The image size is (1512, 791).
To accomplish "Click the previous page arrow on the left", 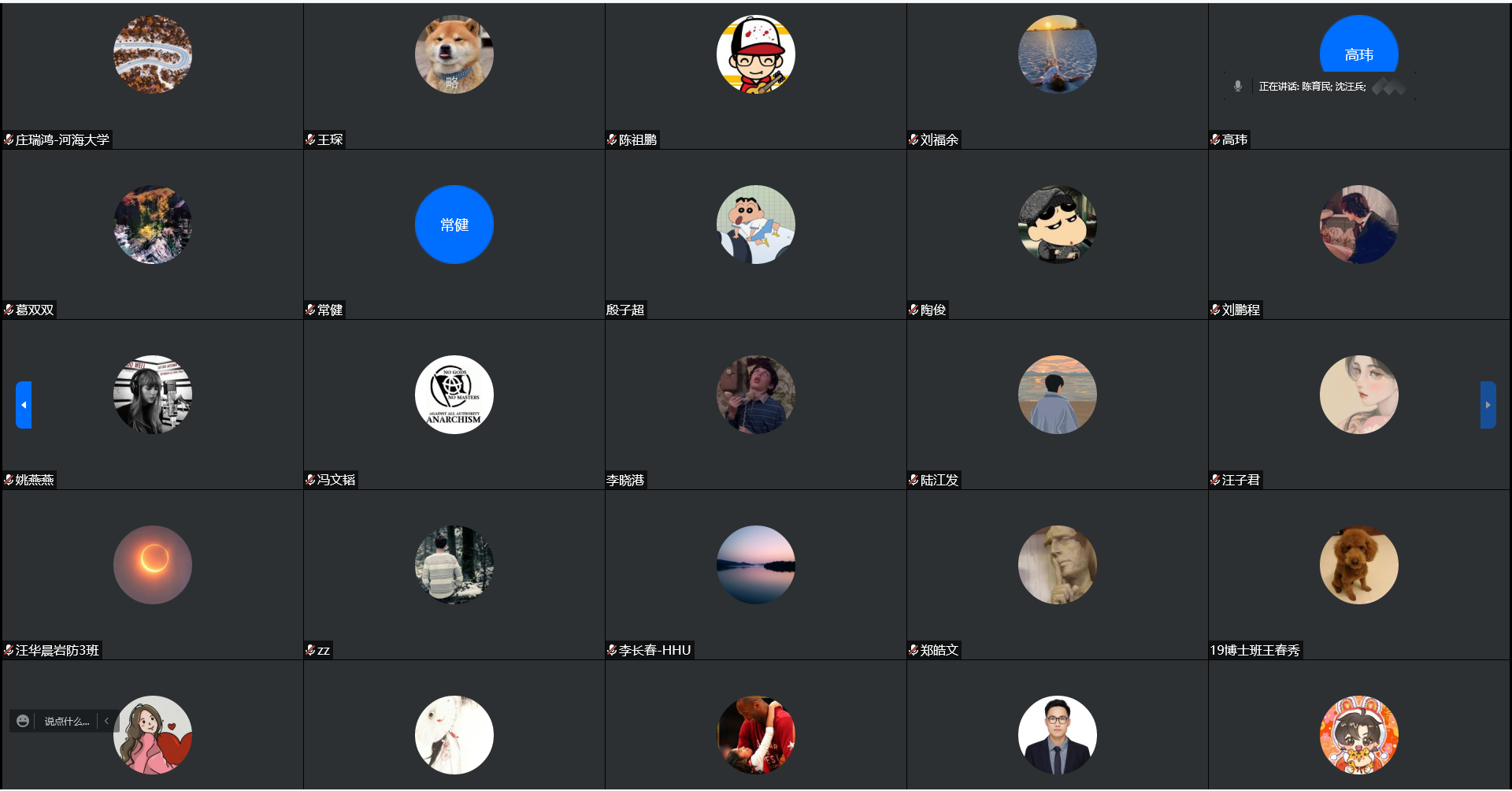I will click(24, 405).
